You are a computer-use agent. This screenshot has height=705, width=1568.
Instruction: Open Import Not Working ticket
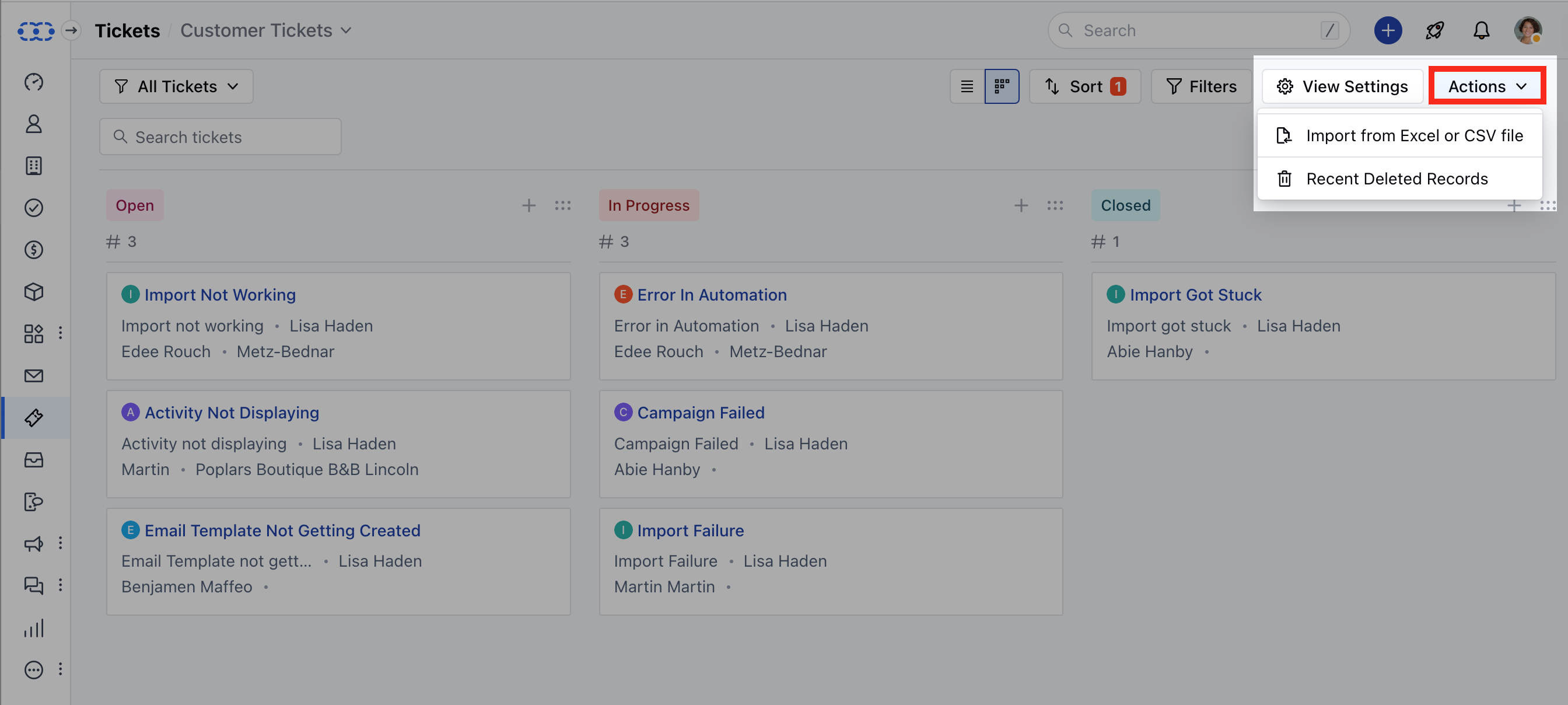click(220, 295)
